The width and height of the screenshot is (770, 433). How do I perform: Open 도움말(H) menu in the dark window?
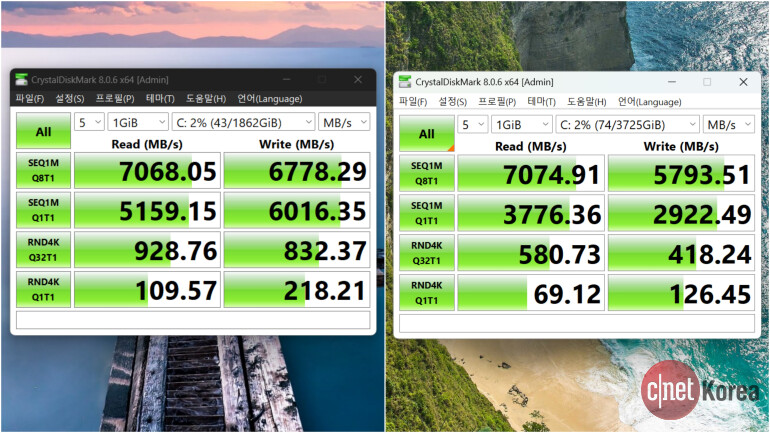[206, 99]
